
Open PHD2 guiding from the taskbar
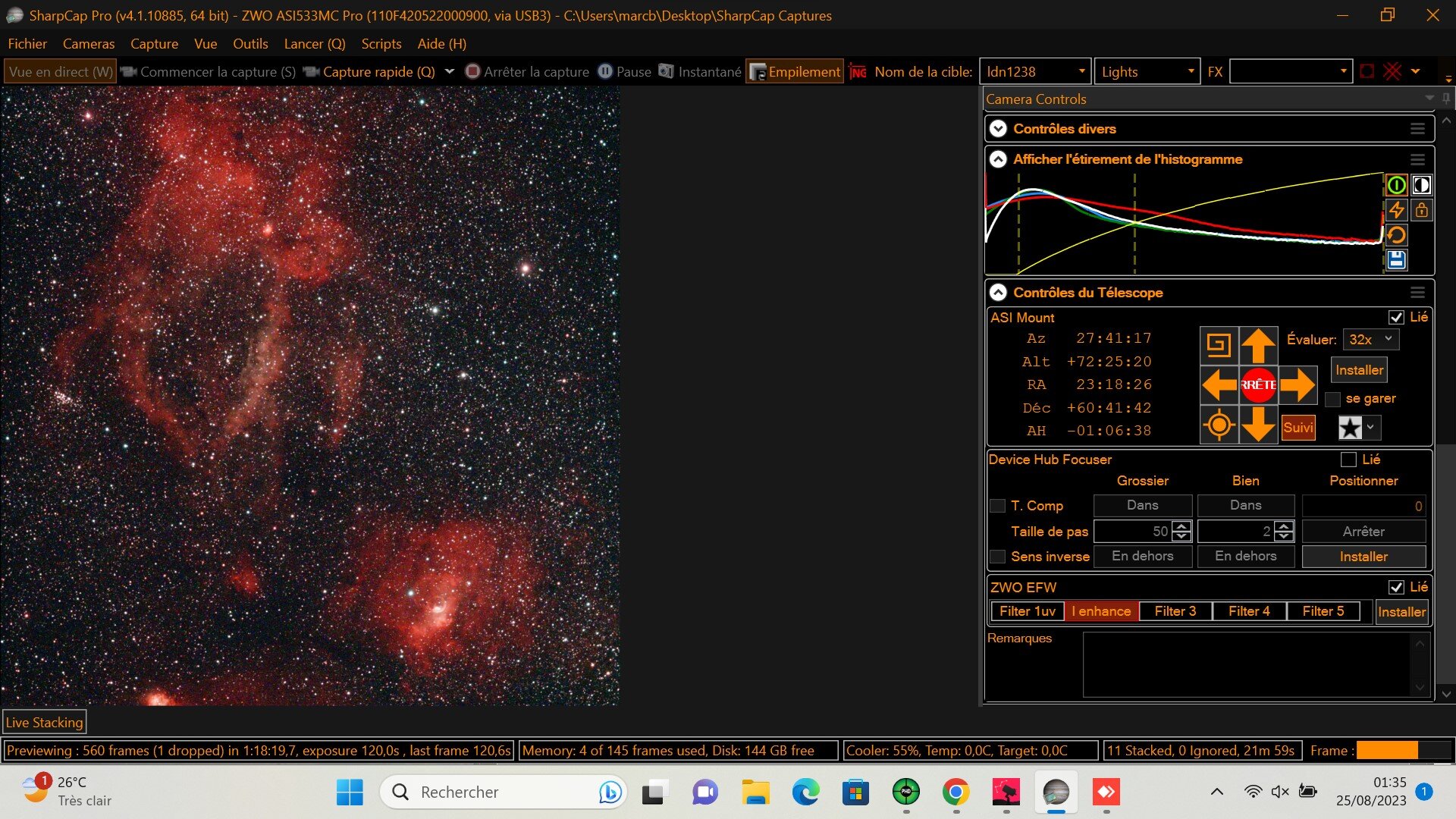tap(905, 792)
